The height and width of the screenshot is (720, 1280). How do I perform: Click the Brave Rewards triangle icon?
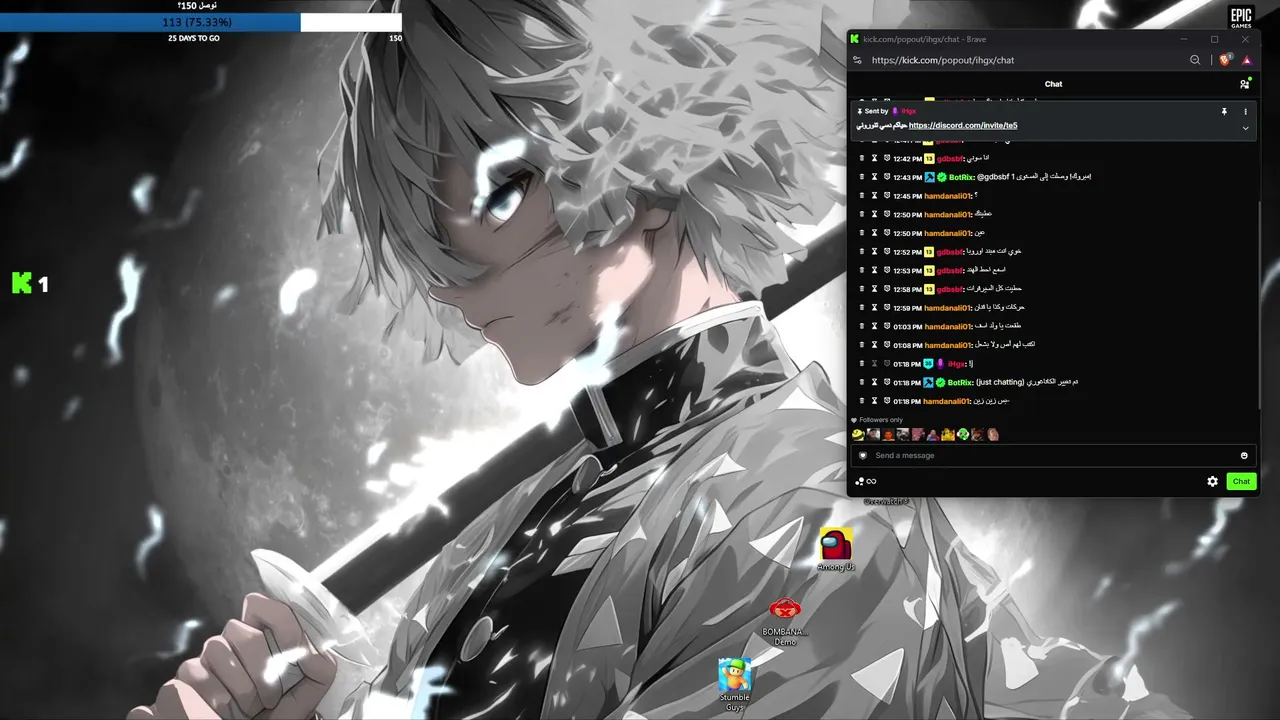pyautogui.click(x=1247, y=60)
